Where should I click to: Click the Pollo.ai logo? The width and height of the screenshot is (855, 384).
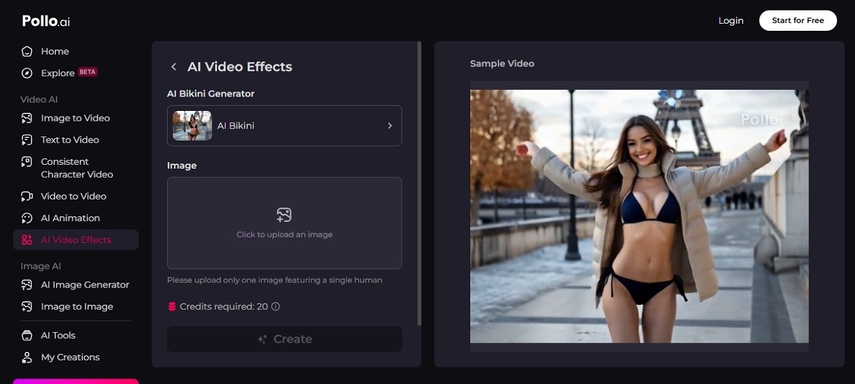click(46, 21)
